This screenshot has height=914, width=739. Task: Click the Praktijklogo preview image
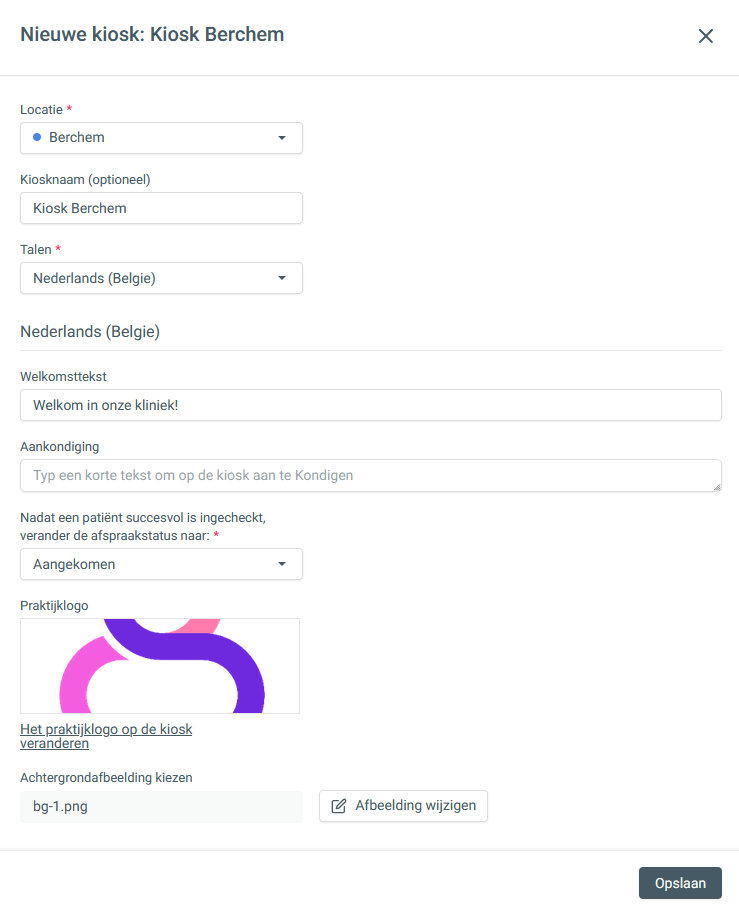(x=160, y=665)
